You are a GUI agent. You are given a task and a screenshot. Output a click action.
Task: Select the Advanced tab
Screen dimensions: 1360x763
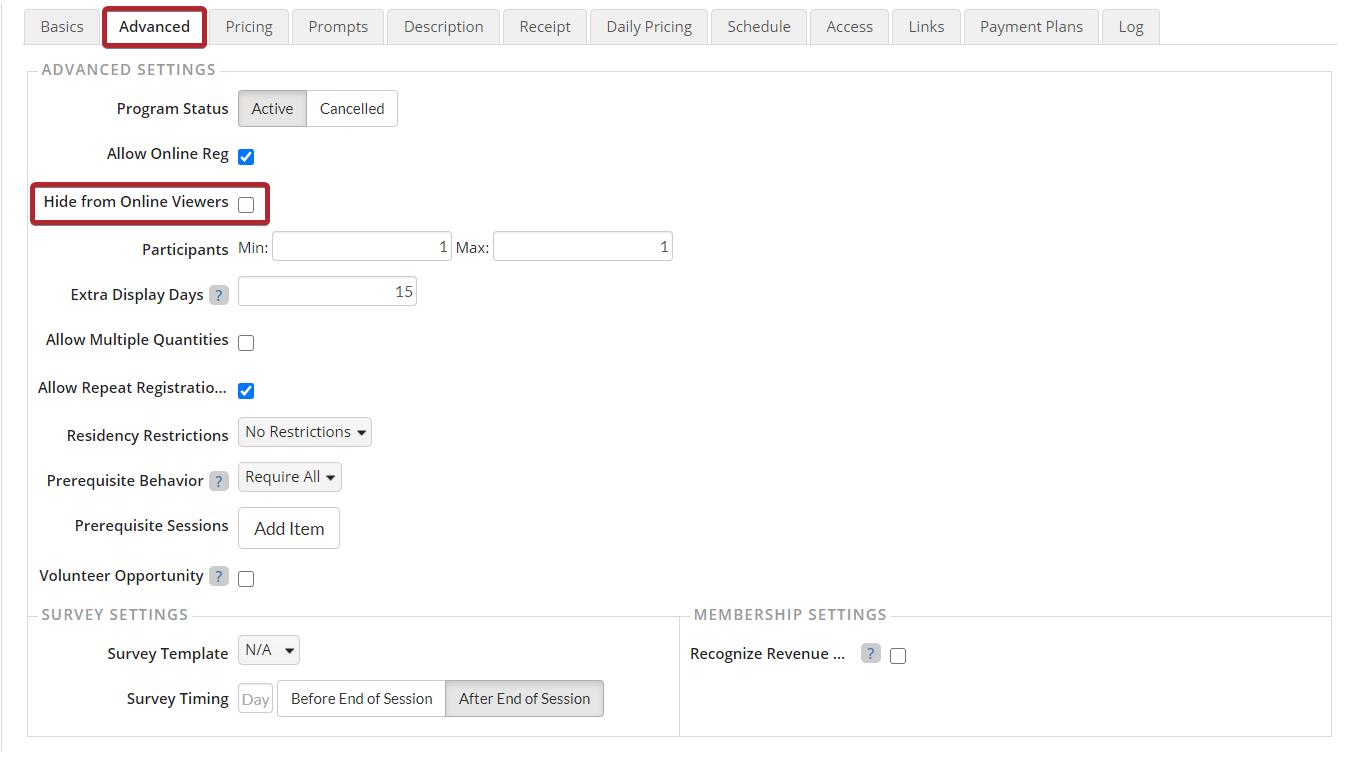tap(154, 27)
